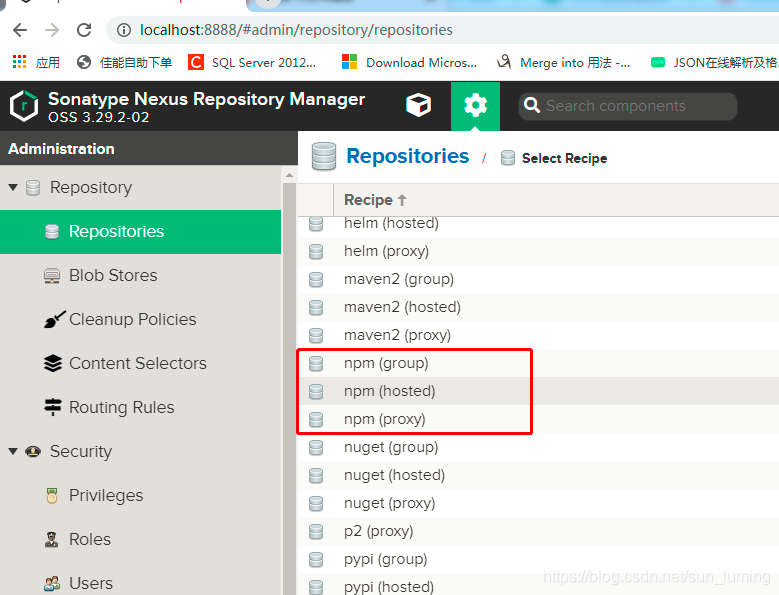Click the browser forward arrow

point(52,30)
